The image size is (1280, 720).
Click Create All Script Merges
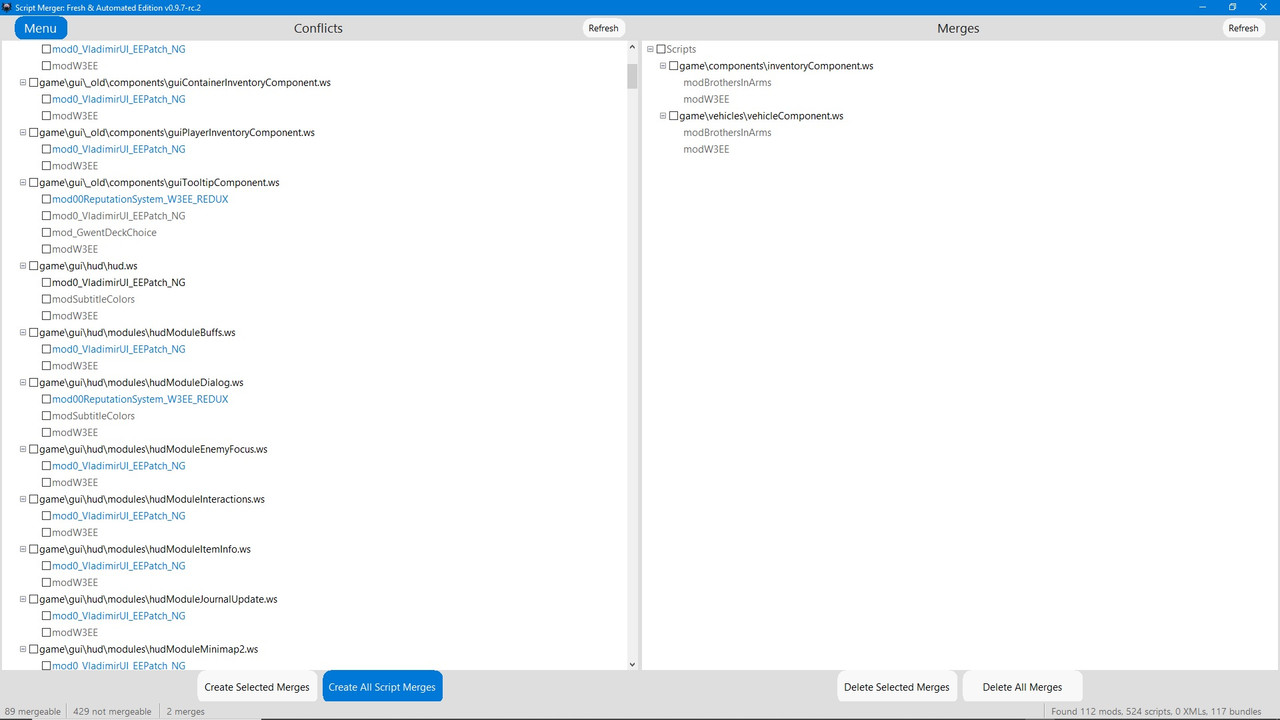pos(382,687)
